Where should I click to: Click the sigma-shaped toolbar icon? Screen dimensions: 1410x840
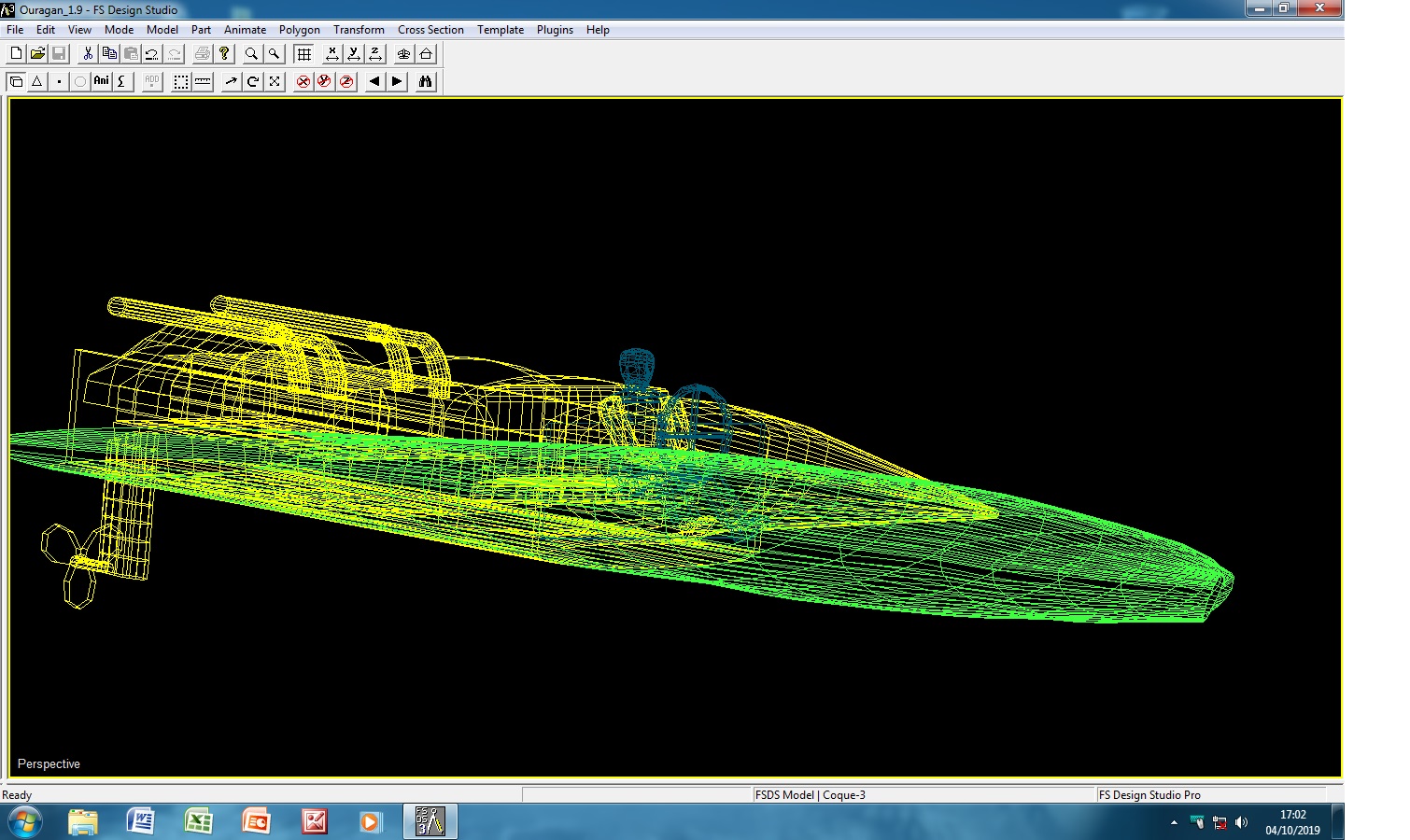pos(122,81)
